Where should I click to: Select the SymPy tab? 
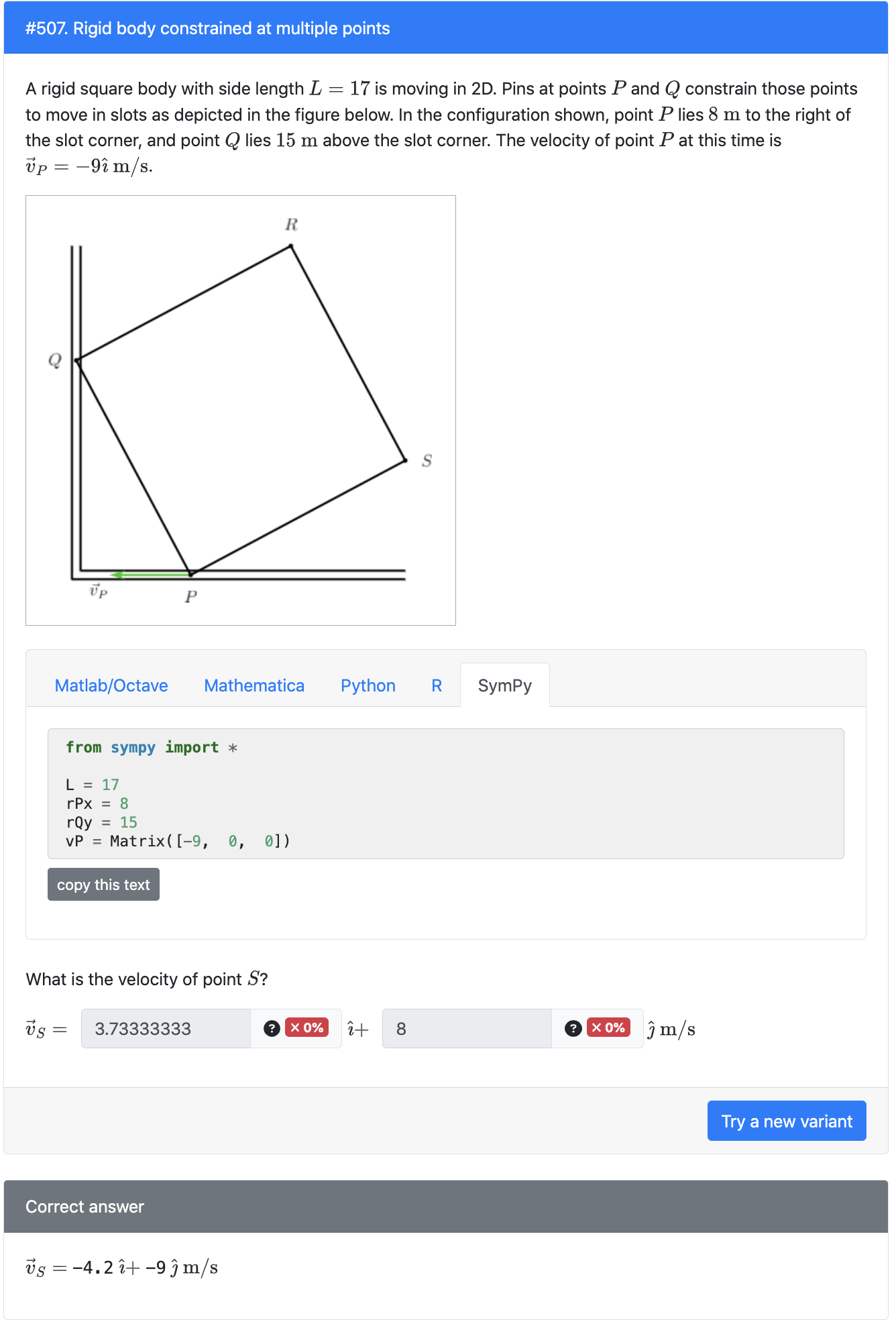(x=505, y=685)
